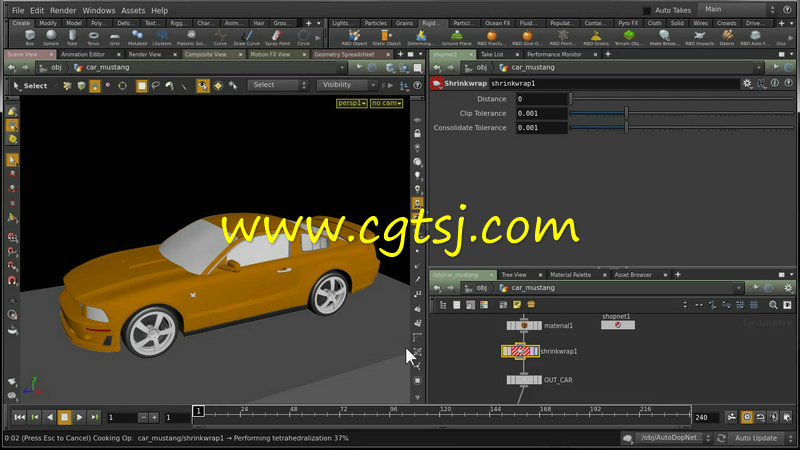Select the Box shelf tool

[x=30, y=37]
